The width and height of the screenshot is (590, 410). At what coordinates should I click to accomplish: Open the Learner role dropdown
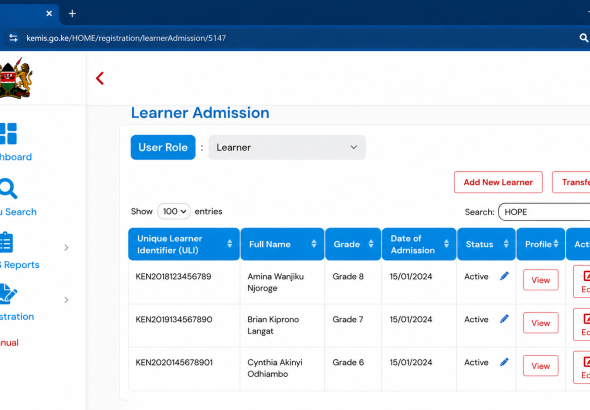287,147
